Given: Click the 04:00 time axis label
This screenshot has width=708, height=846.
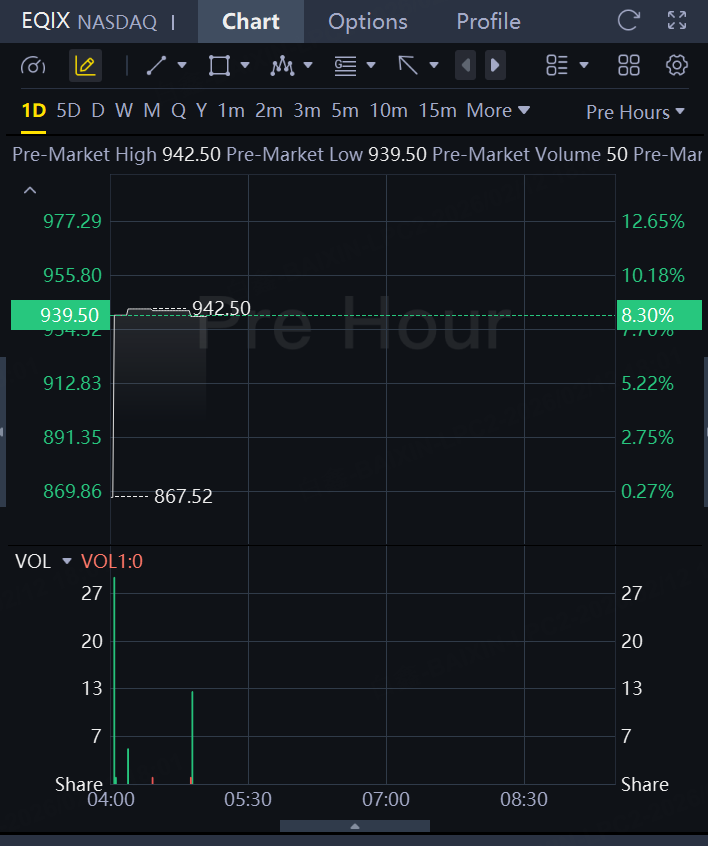Looking at the screenshot, I should coord(111,799).
